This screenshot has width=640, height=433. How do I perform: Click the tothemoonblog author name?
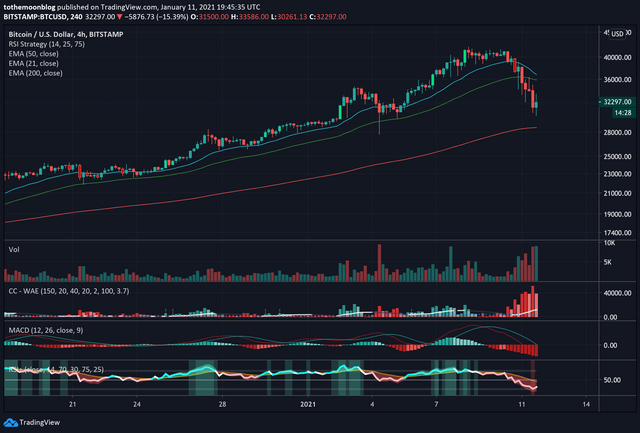29,7
